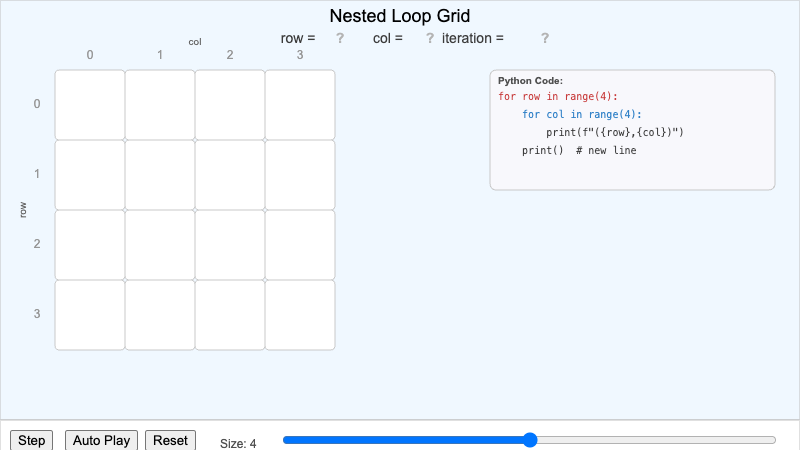Click the iteration value question mark
The image size is (800, 450).
click(545, 38)
